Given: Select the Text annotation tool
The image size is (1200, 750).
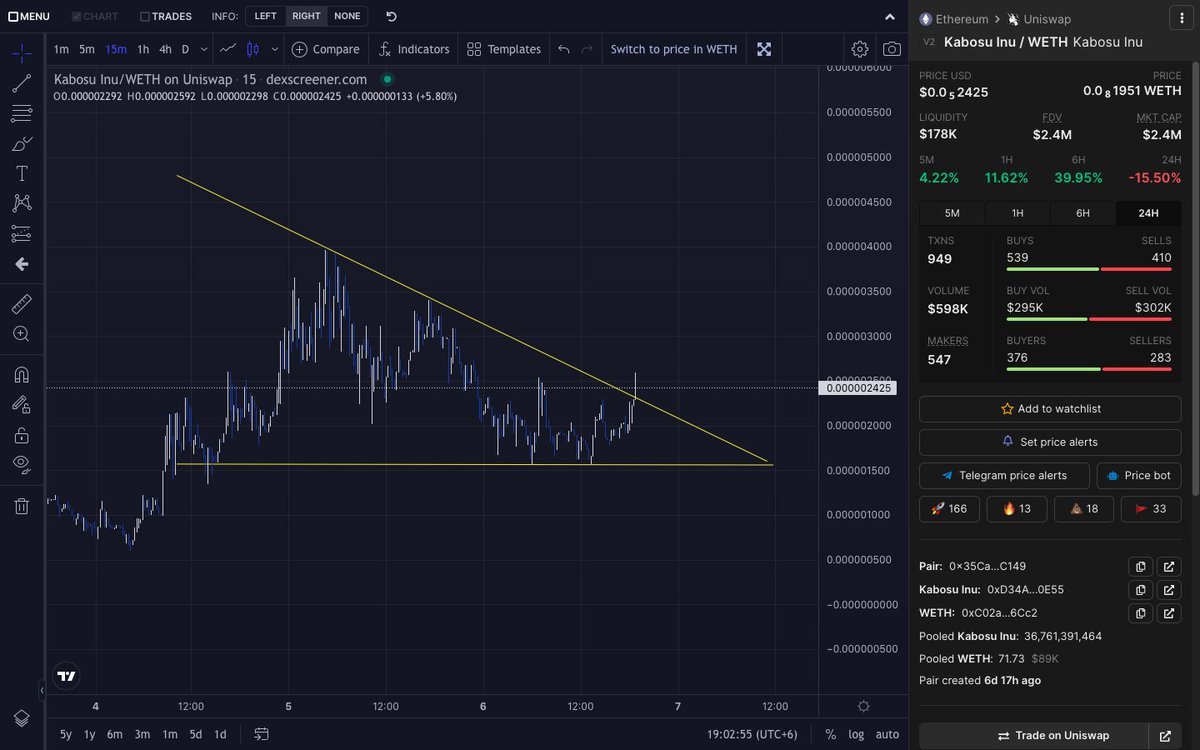Looking at the screenshot, I should click(x=21, y=173).
